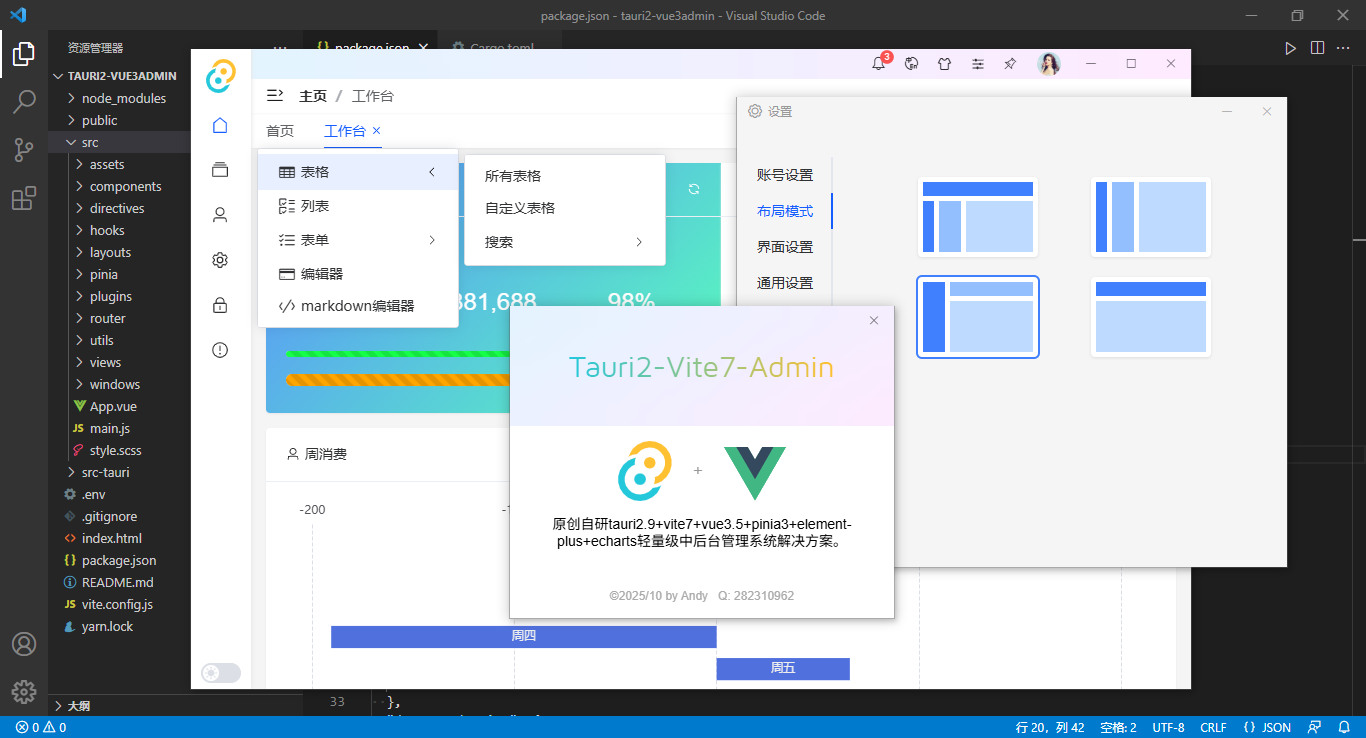Viewport: 1366px width, 738px height.
Task: Click the split editor icon
Action: point(1318,47)
